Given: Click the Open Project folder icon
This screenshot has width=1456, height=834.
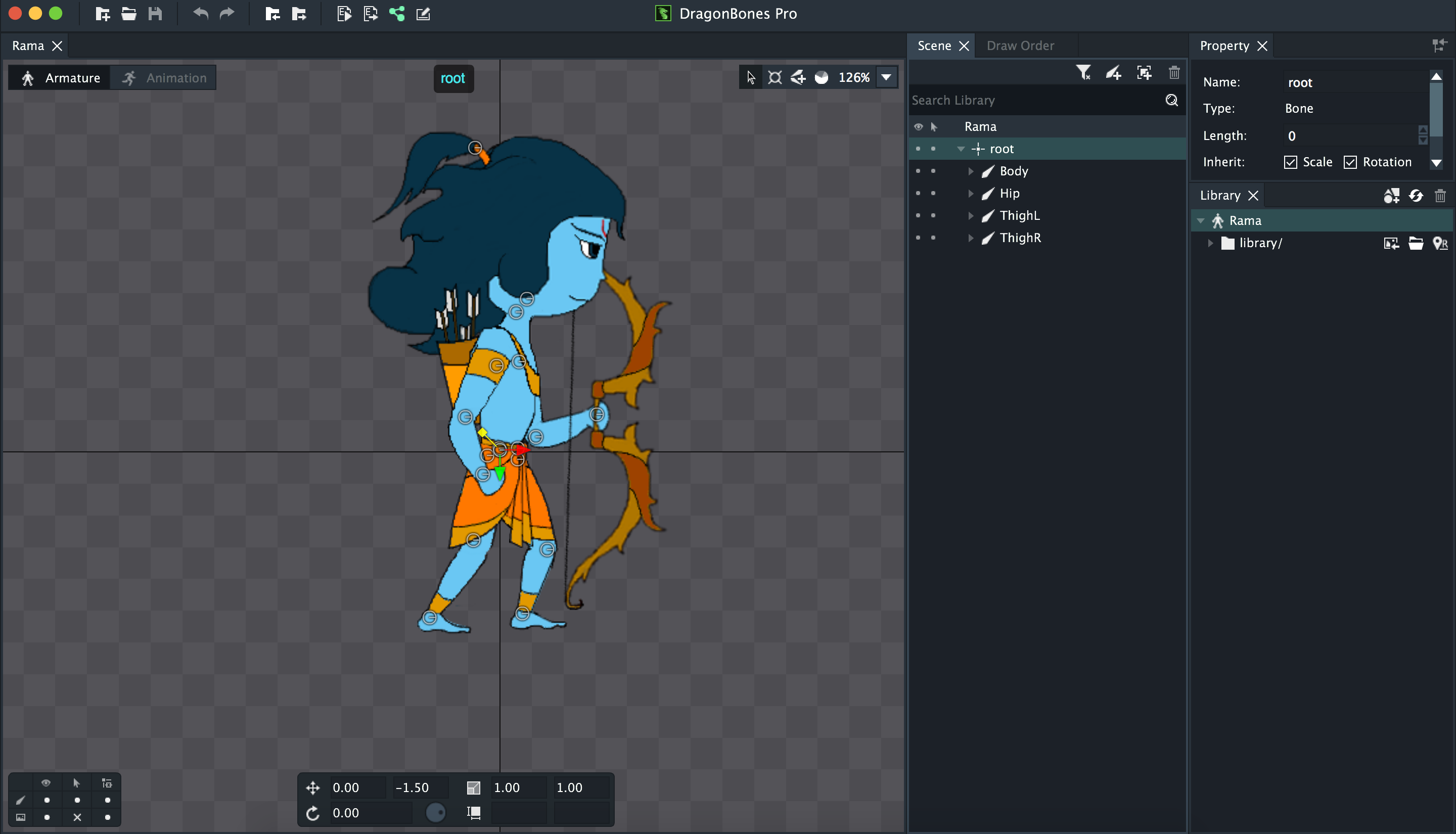Looking at the screenshot, I should [x=129, y=14].
